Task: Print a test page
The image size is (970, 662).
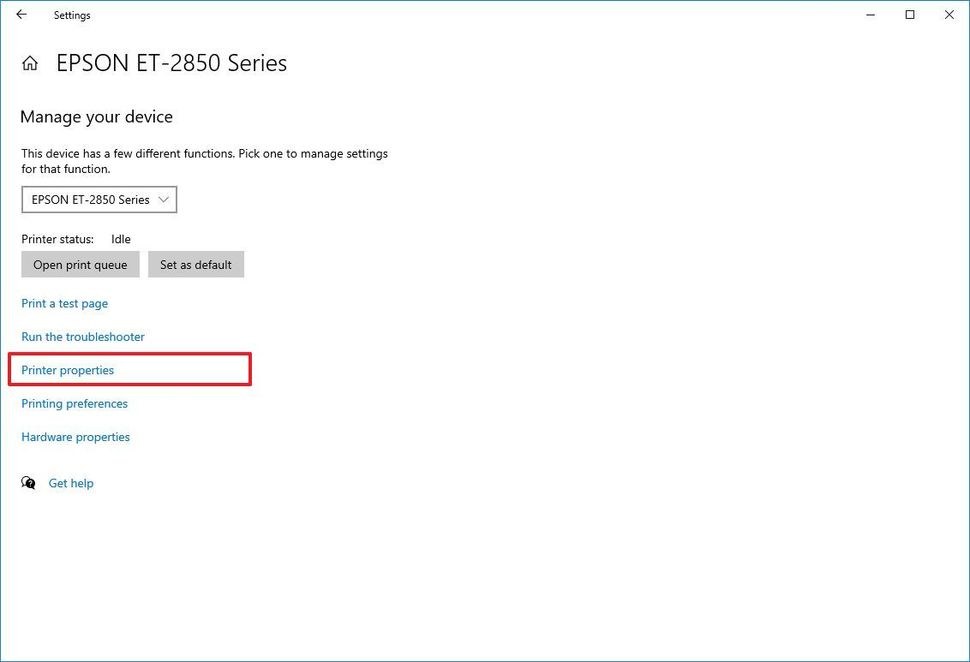Action: pyautogui.click(x=64, y=303)
